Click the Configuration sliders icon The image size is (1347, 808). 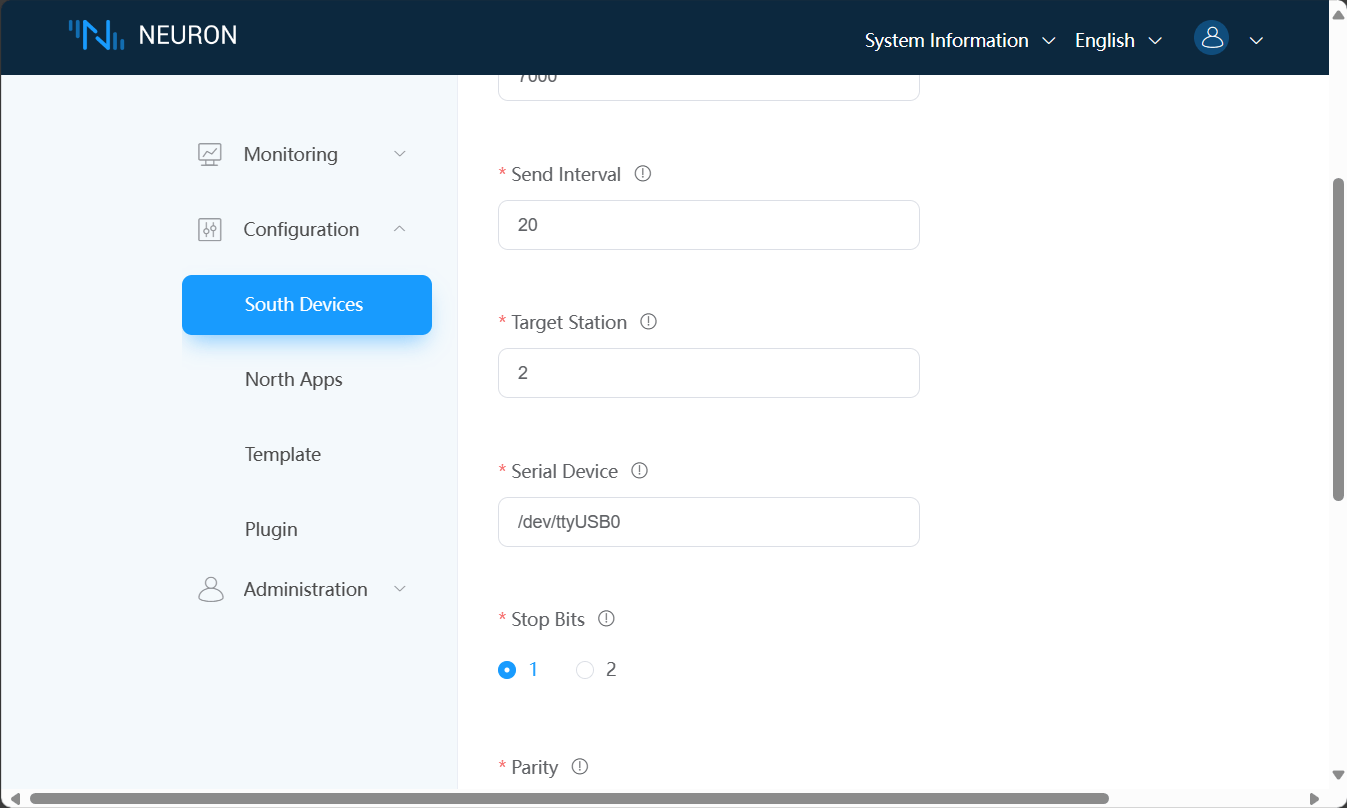click(210, 229)
